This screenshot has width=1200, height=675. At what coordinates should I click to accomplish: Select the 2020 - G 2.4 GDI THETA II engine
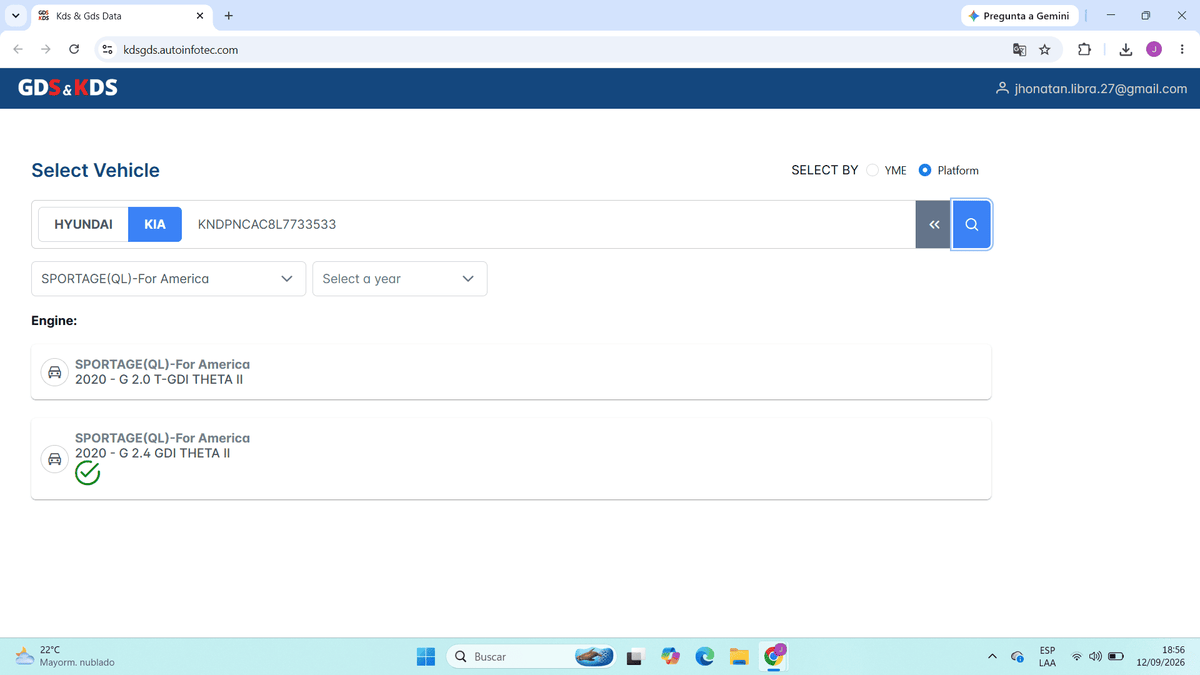pyautogui.click(x=511, y=459)
